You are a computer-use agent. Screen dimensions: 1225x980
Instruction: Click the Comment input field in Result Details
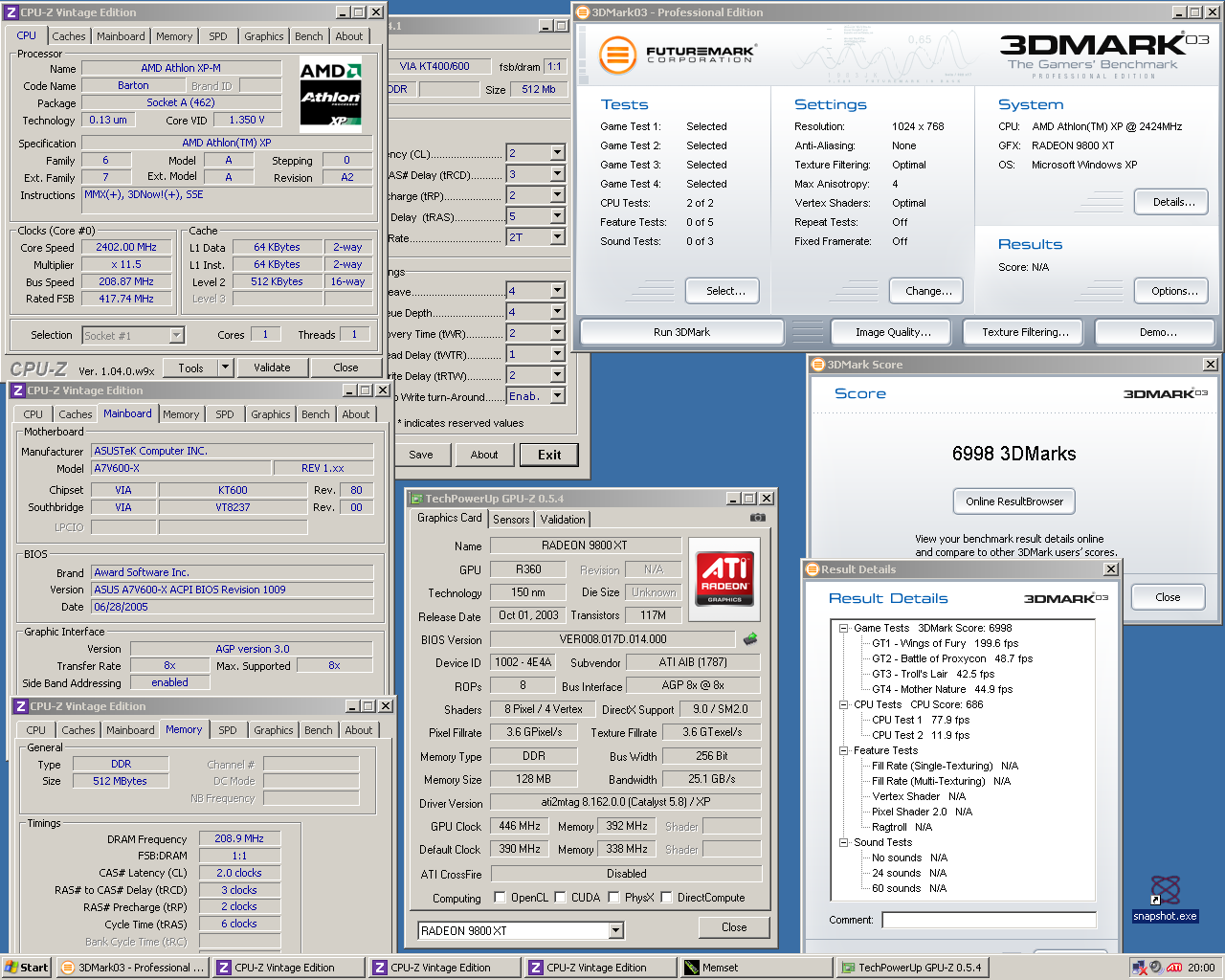coord(989,920)
